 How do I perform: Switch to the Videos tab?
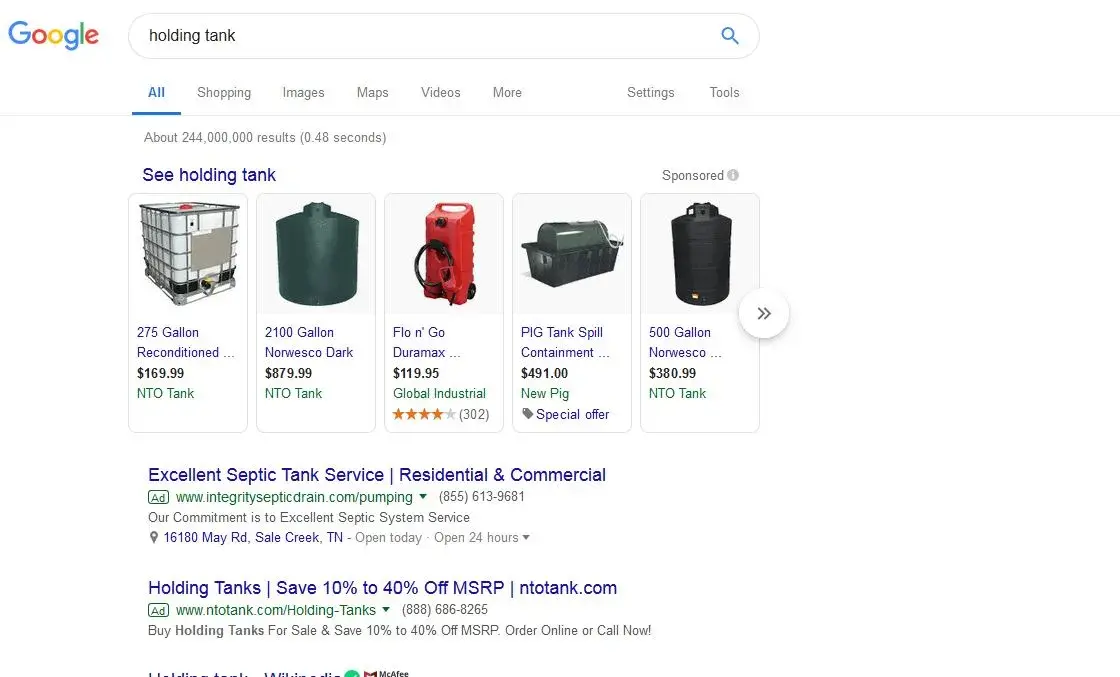[x=441, y=92]
